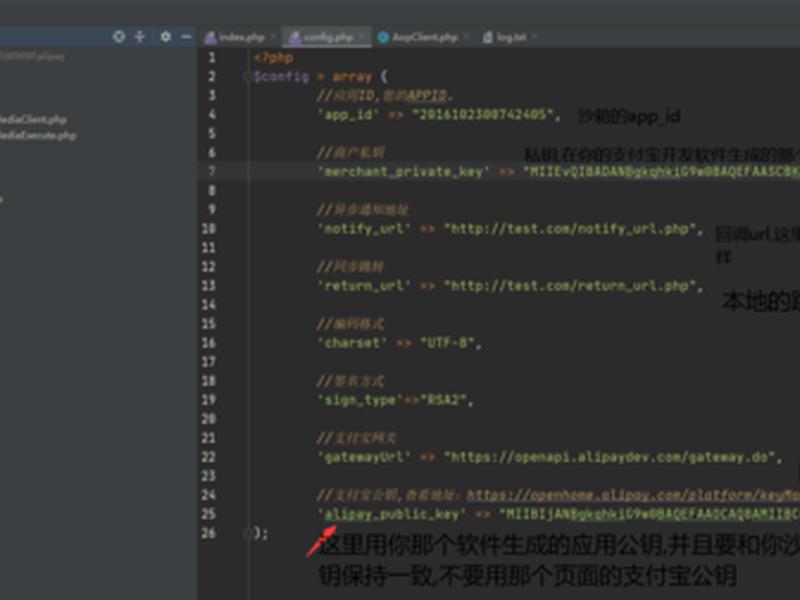Screen dimensions: 800x600
Task: Click the array keyword on line 2
Action: click(x=353, y=77)
